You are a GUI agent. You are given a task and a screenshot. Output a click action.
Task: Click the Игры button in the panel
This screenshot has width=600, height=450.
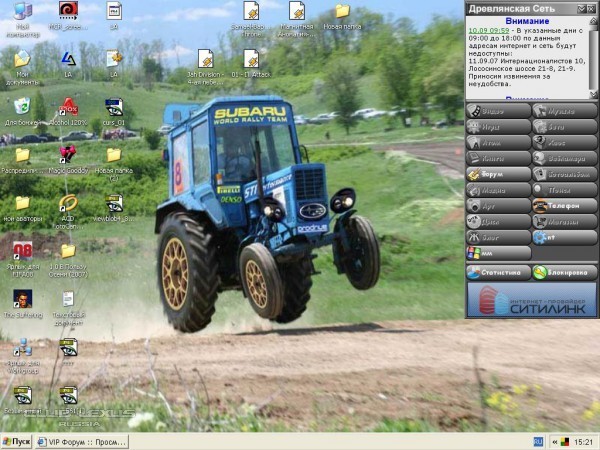pyautogui.click(x=498, y=127)
